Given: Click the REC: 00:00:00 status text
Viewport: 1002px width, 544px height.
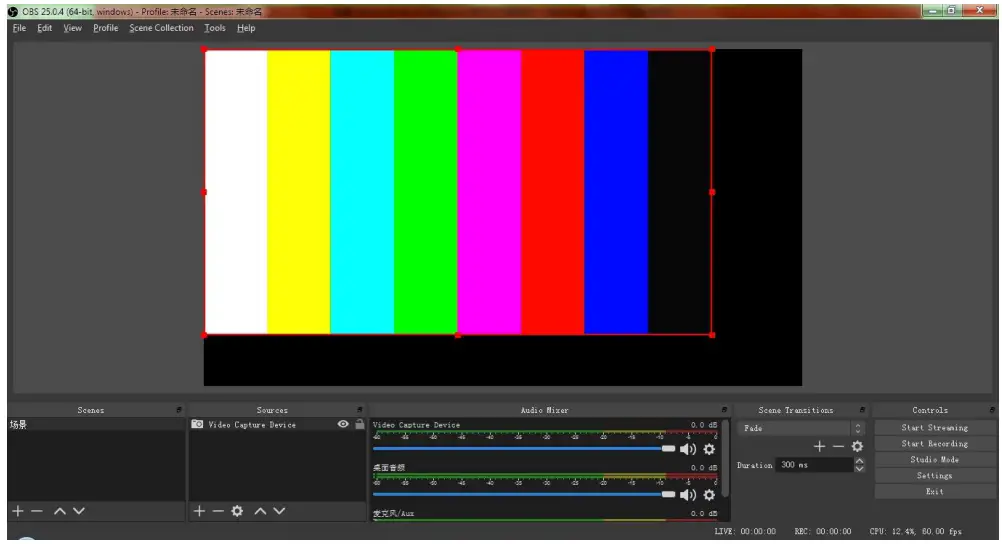Looking at the screenshot, I should coord(822,532).
